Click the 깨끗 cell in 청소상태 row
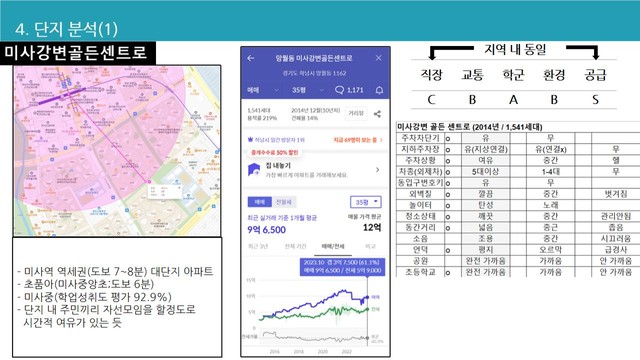This screenshot has height=360, width=640. pos(485,216)
